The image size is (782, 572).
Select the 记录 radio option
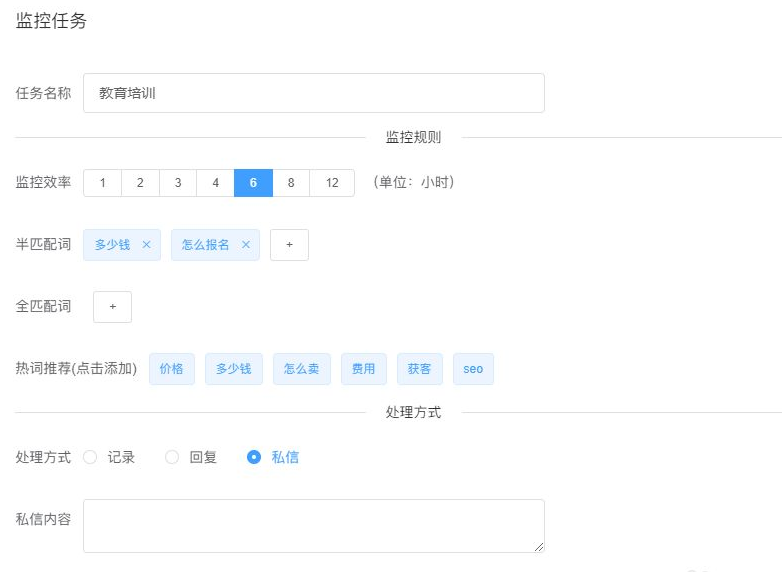90,457
